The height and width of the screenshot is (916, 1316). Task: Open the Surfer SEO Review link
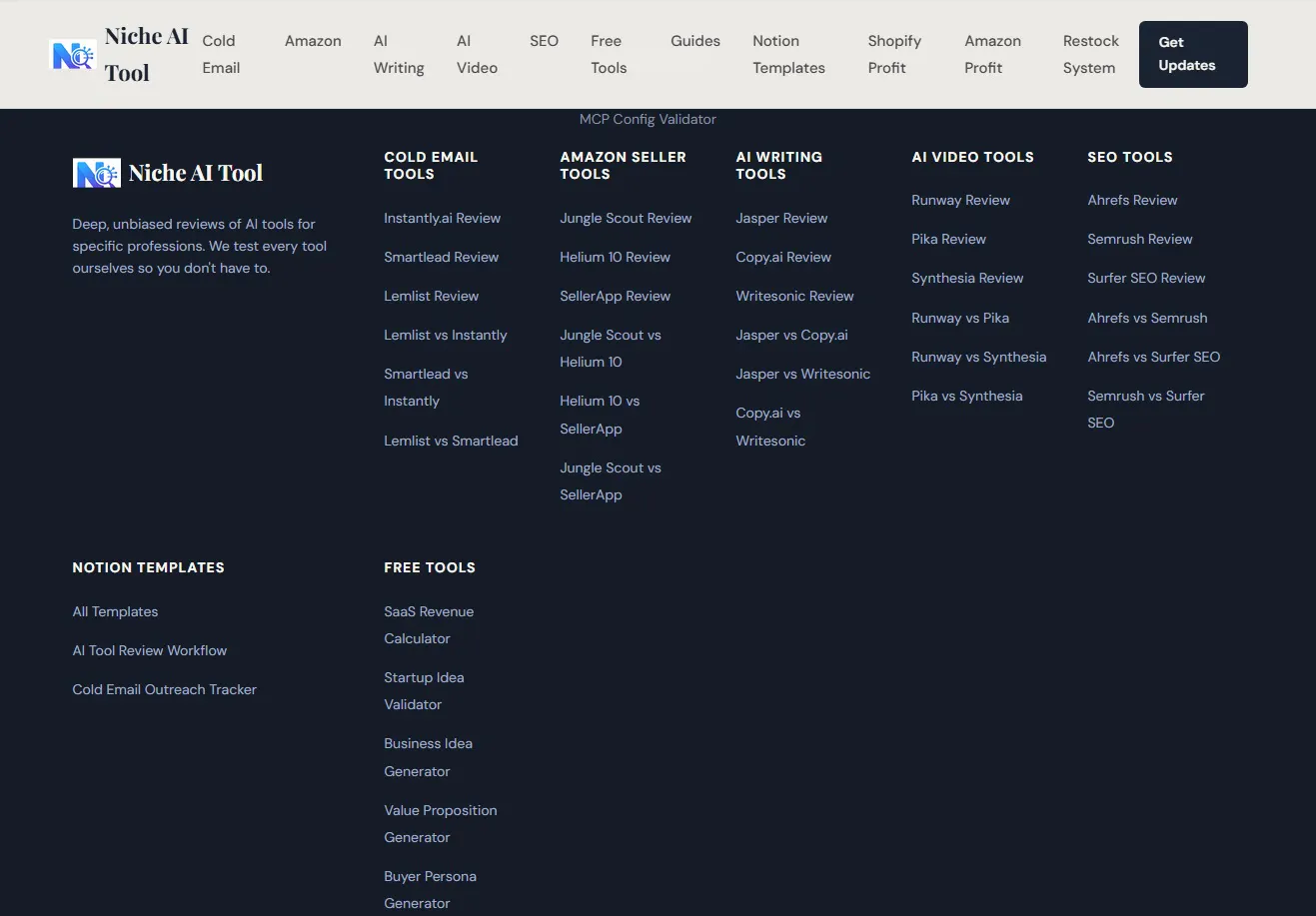tap(1146, 278)
